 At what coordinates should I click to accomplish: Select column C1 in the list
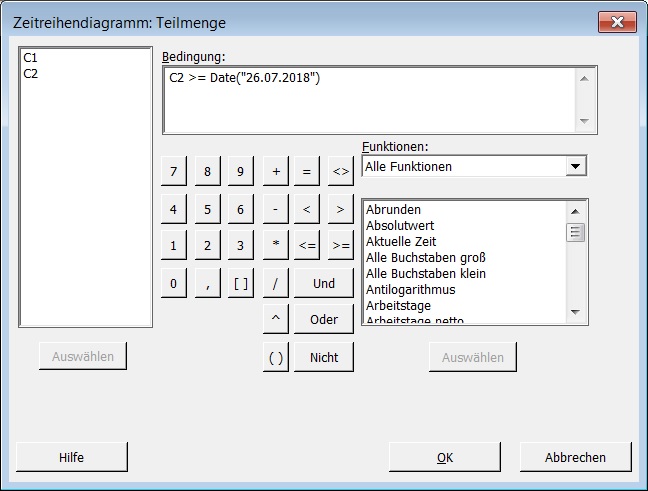tap(31, 57)
